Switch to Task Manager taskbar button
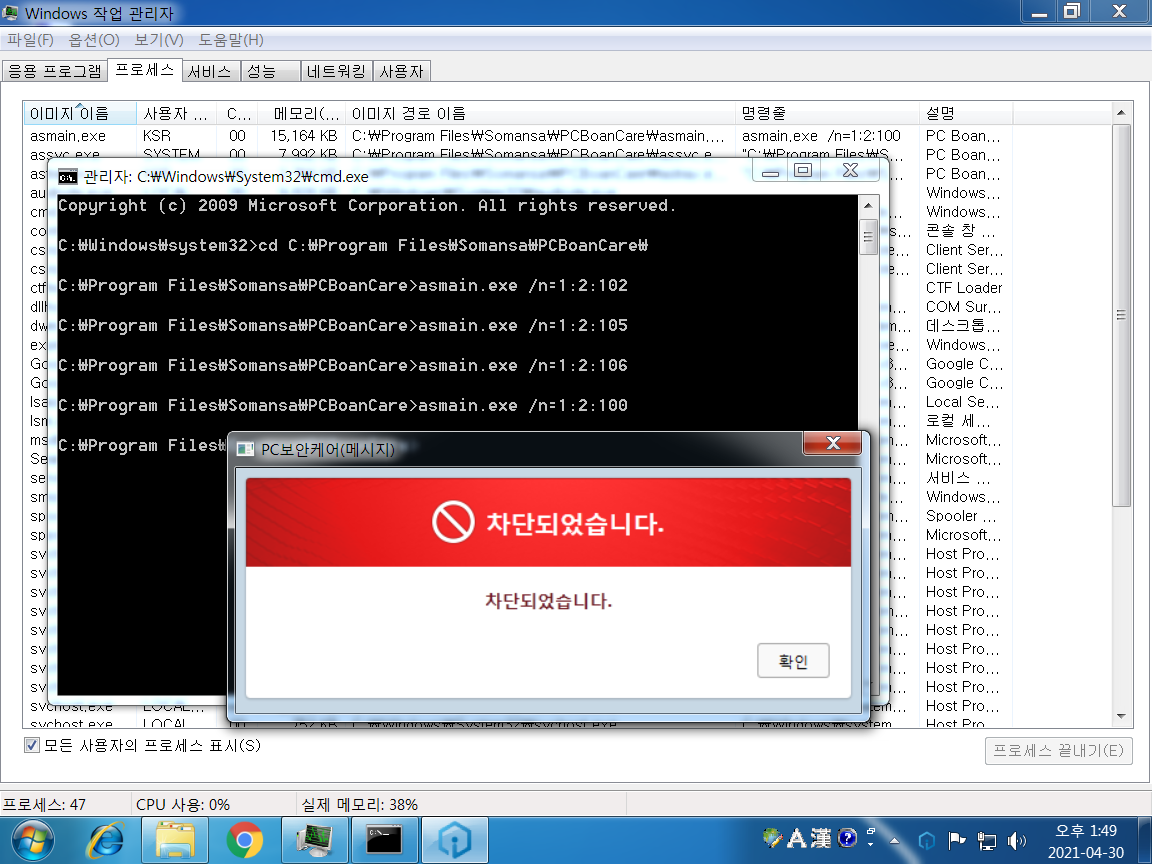 [x=314, y=840]
